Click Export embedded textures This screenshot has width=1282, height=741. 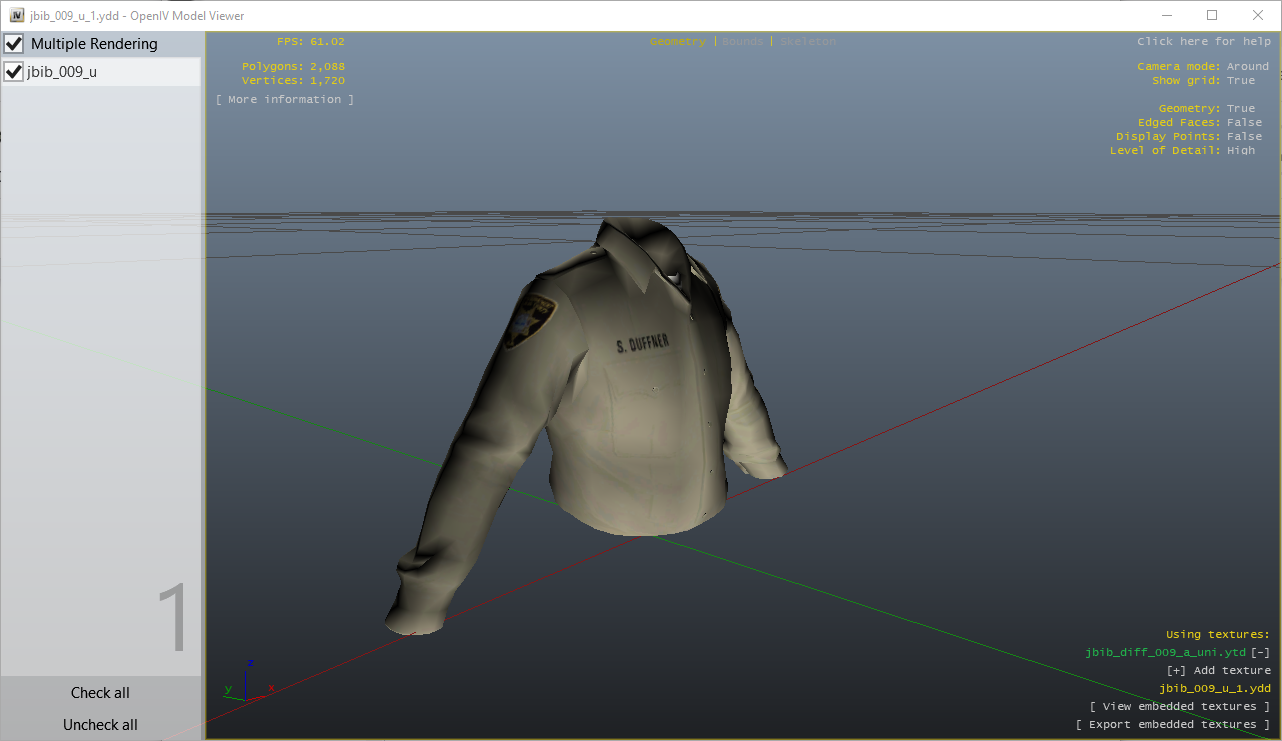coord(1172,725)
